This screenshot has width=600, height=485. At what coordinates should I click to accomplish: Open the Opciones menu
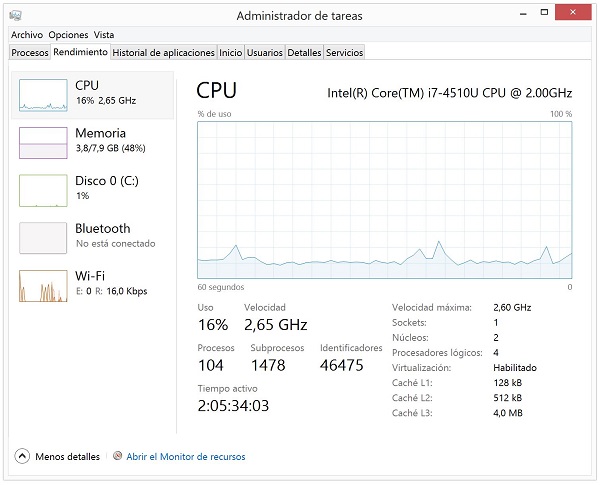point(68,35)
